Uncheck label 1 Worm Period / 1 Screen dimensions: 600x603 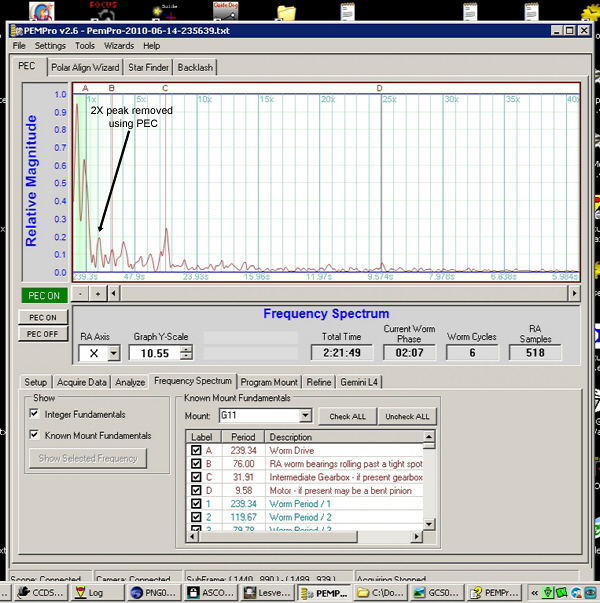tap(196, 503)
